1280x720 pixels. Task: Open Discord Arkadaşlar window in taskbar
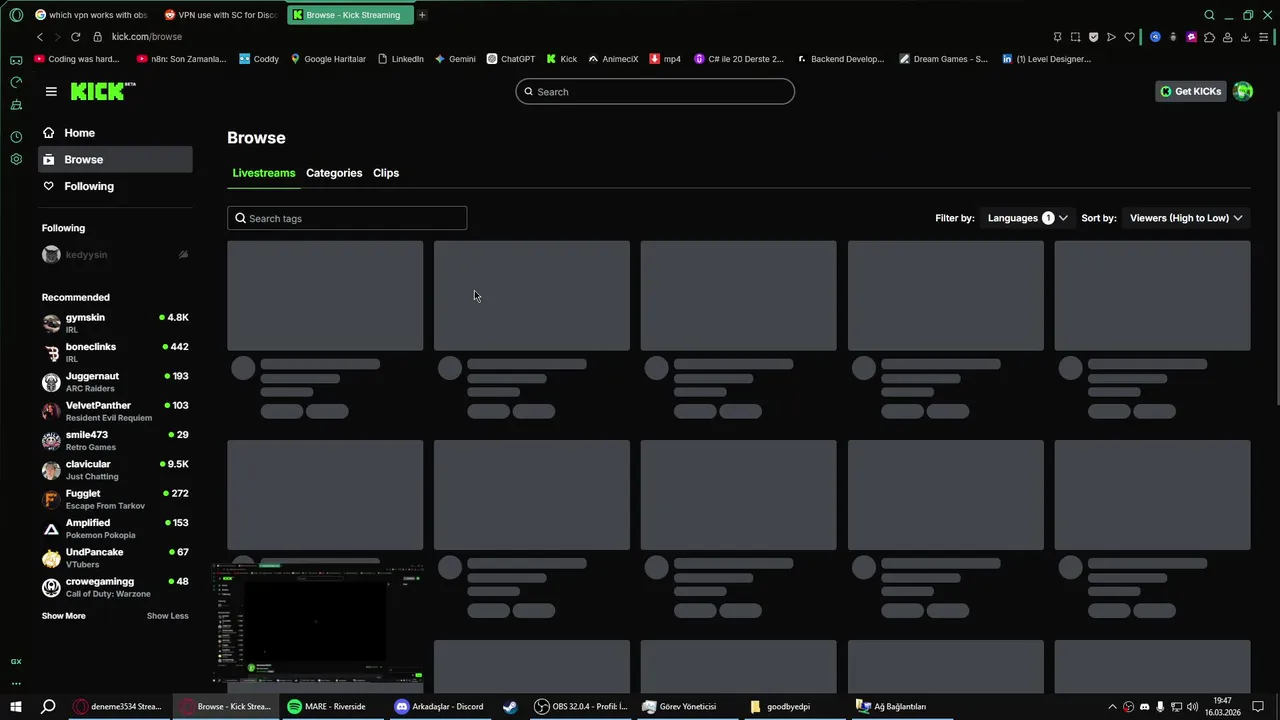440,706
